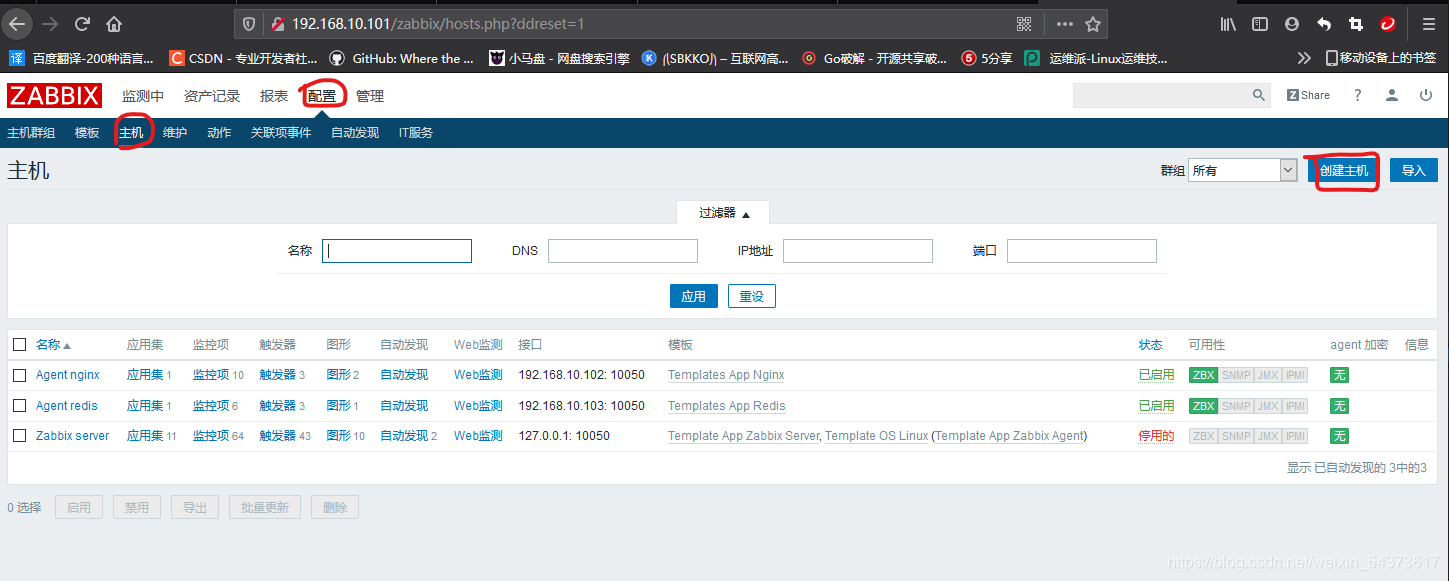
Task: Open Templates App Nginx link
Action: [x=726, y=375]
